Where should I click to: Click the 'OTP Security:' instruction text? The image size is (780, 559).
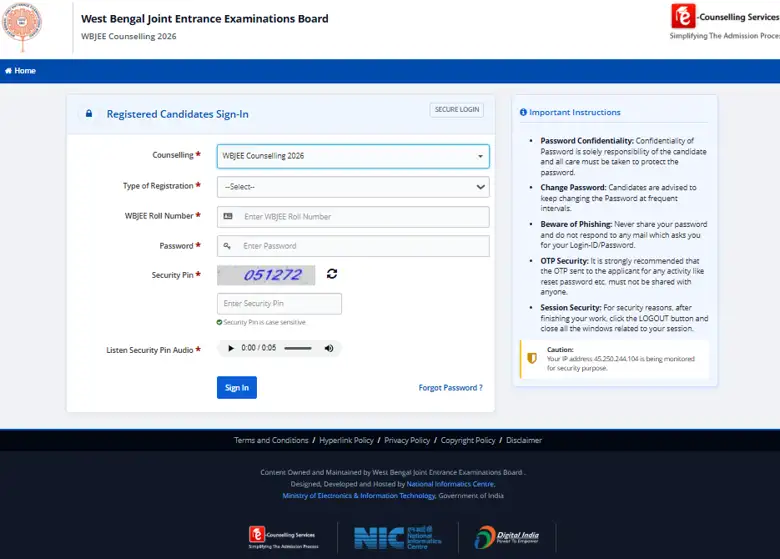coord(565,261)
